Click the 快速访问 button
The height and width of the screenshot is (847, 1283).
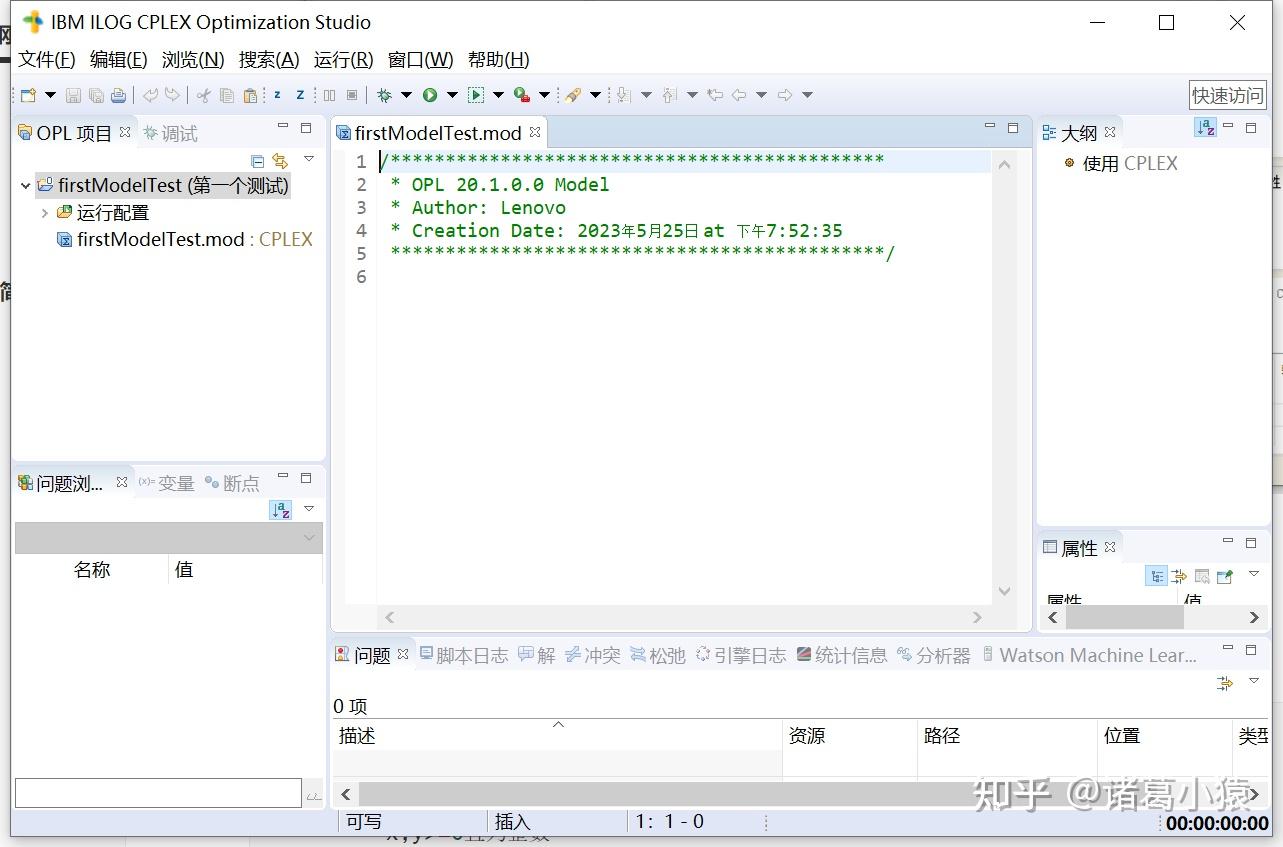coord(1227,95)
